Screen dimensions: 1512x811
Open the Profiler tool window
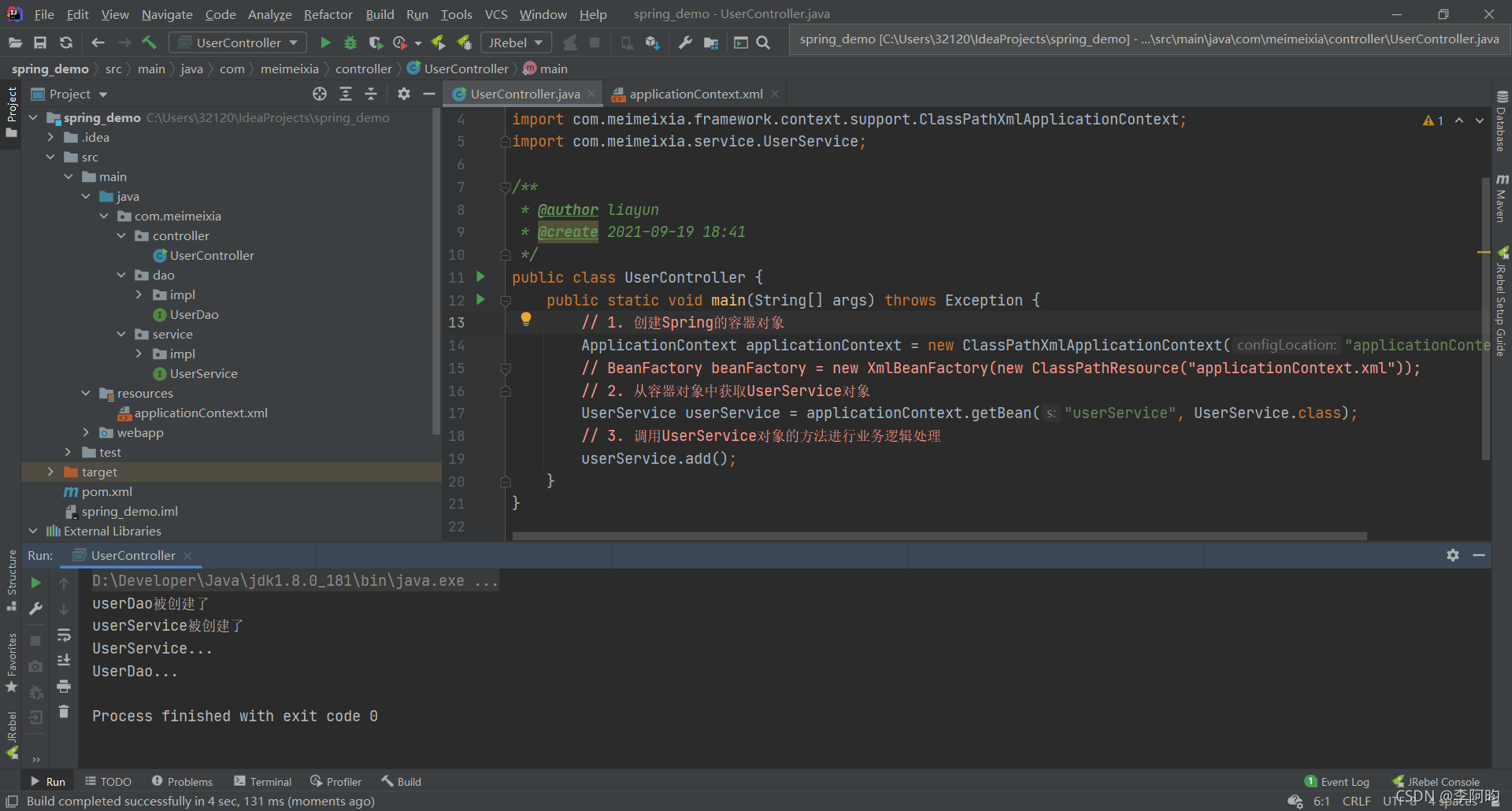pos(335,782)
